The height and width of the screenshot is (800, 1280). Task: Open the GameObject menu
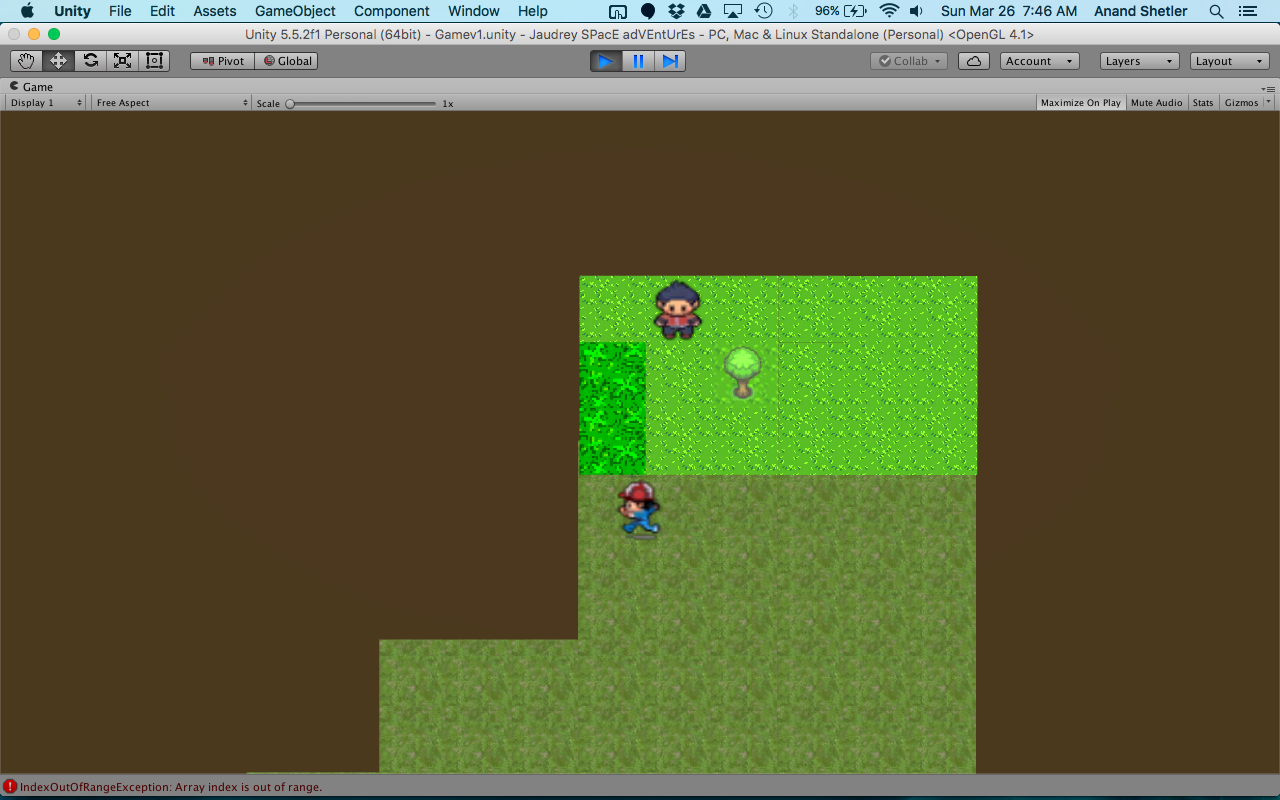[x=295, y=11]
